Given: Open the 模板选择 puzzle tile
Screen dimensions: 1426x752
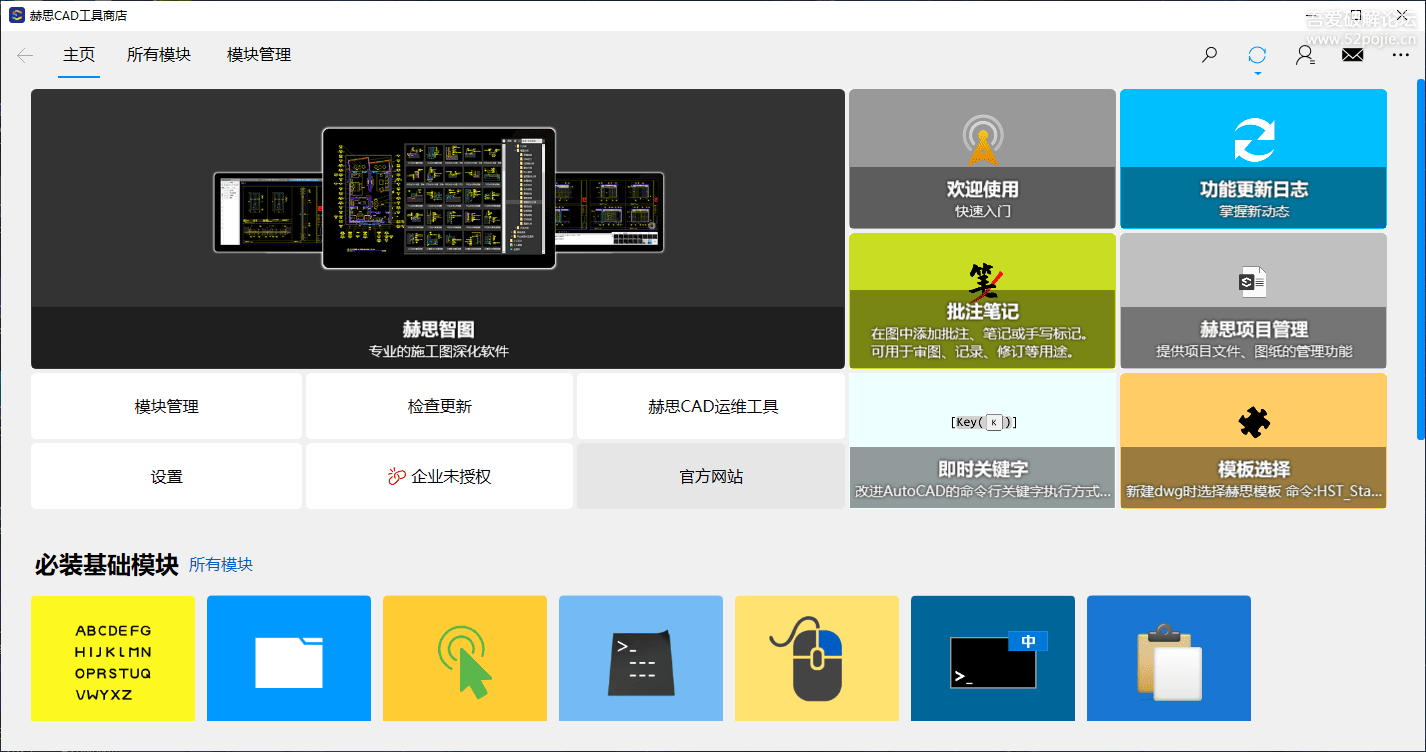Looking at the screenshot, I should (1253, 441).
